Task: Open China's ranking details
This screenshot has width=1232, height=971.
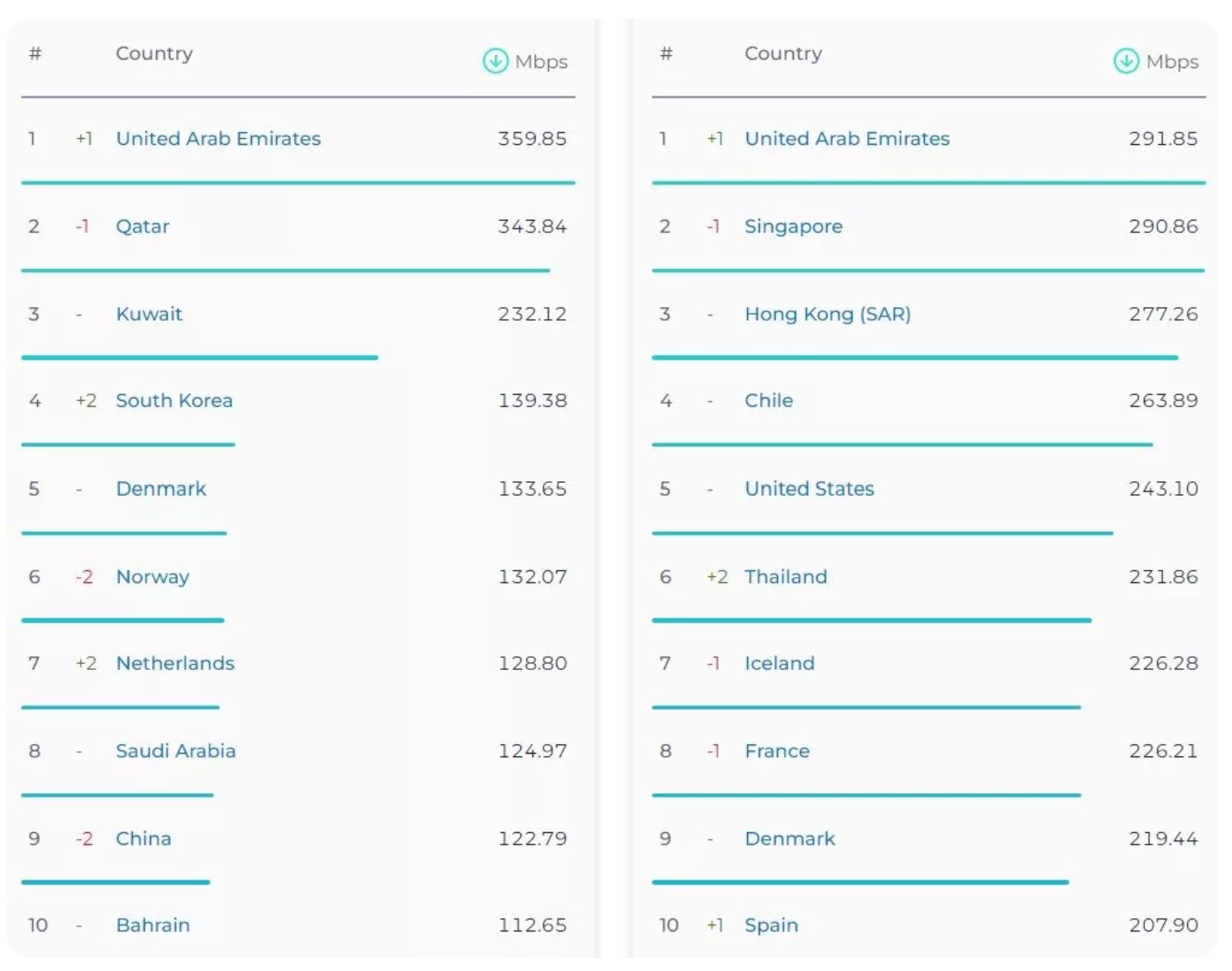Action: (142, 837)
